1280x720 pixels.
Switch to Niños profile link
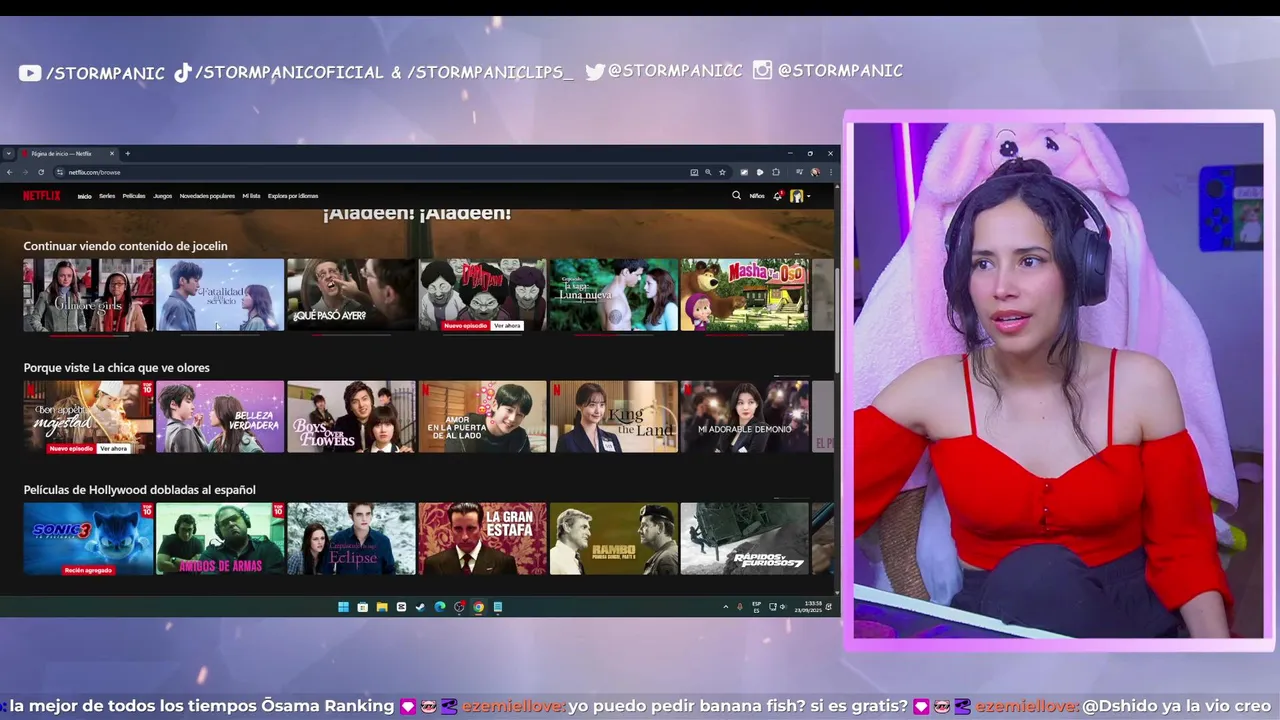coord(757,196)
